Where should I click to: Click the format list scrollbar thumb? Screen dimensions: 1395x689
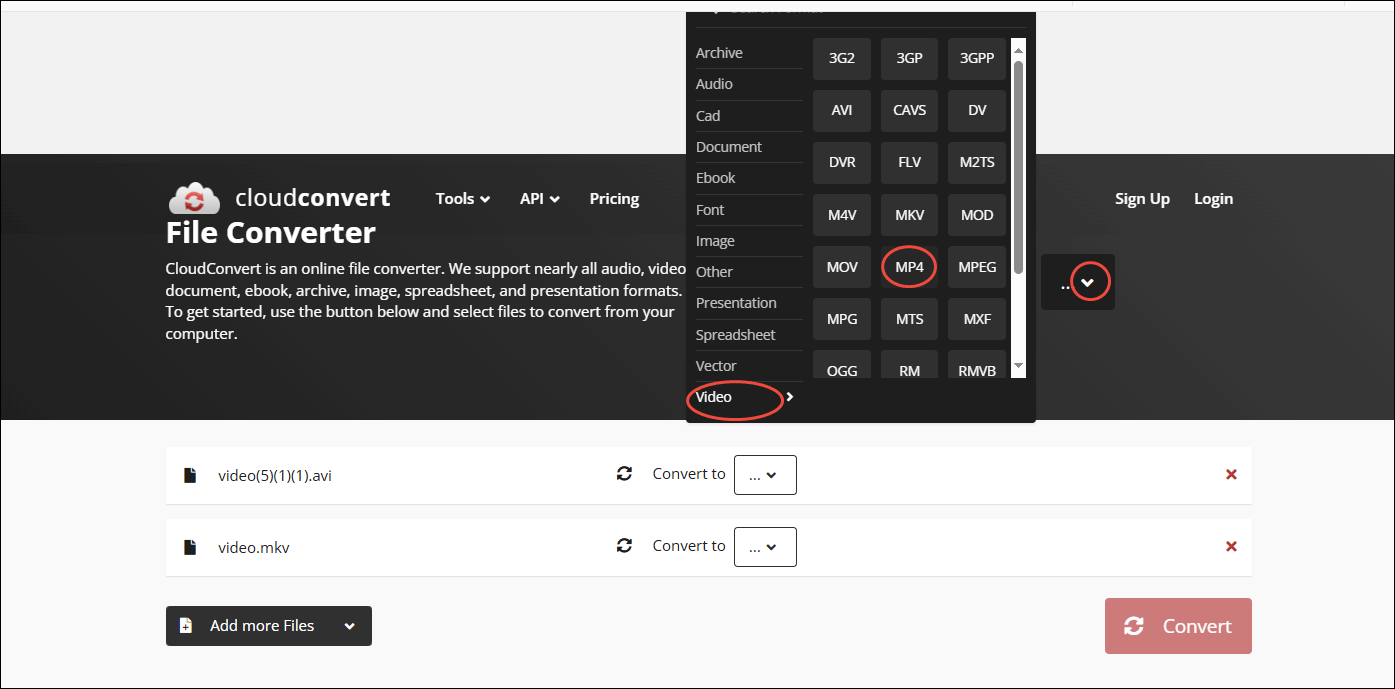[1018, 167]
